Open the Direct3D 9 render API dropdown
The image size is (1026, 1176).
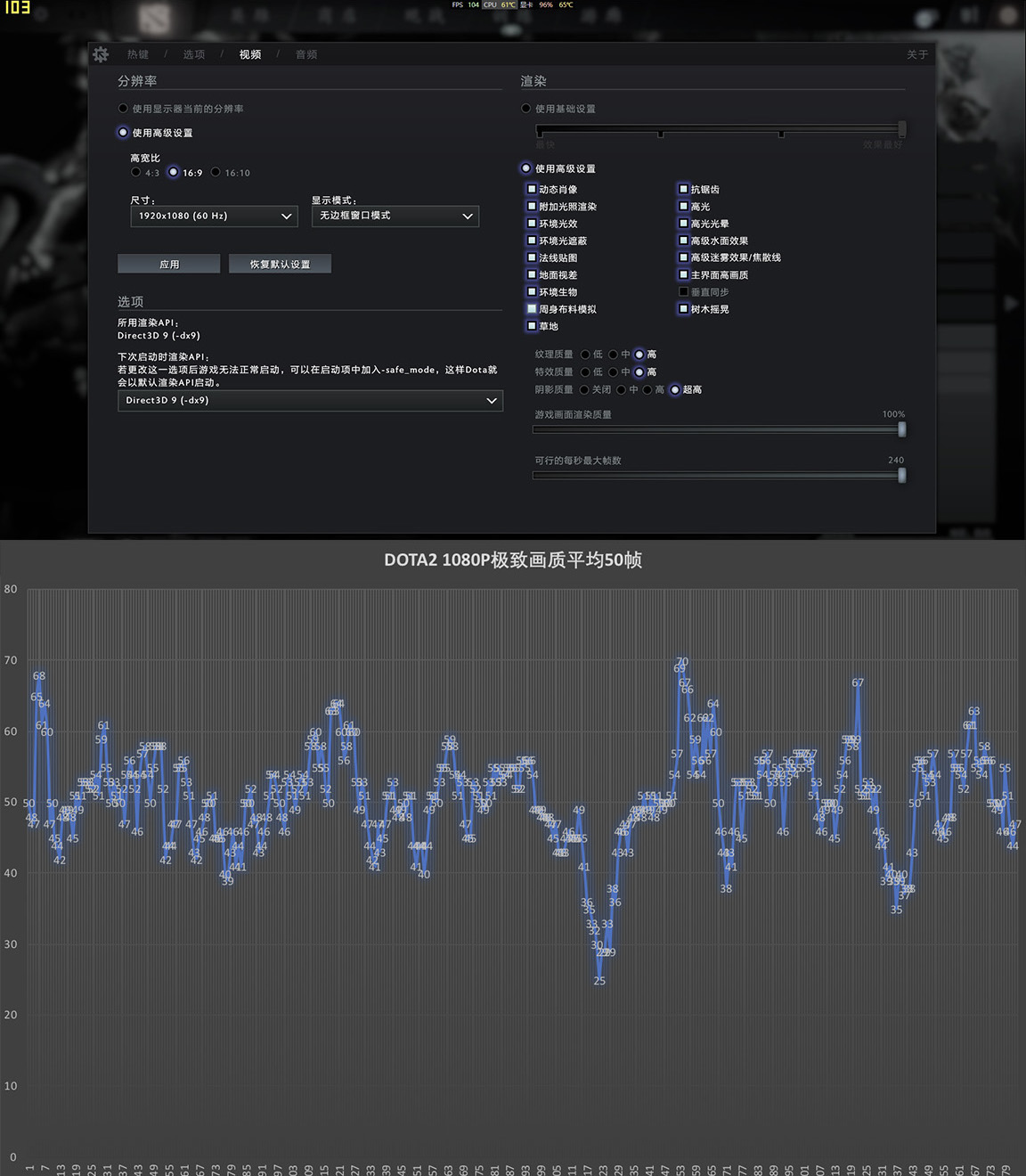coord(309,400)
